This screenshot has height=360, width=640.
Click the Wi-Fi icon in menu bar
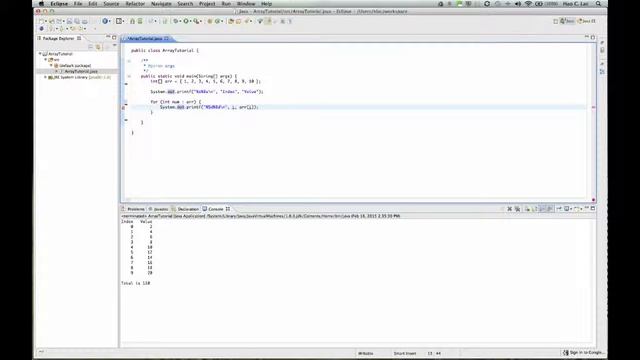[528, 4]
